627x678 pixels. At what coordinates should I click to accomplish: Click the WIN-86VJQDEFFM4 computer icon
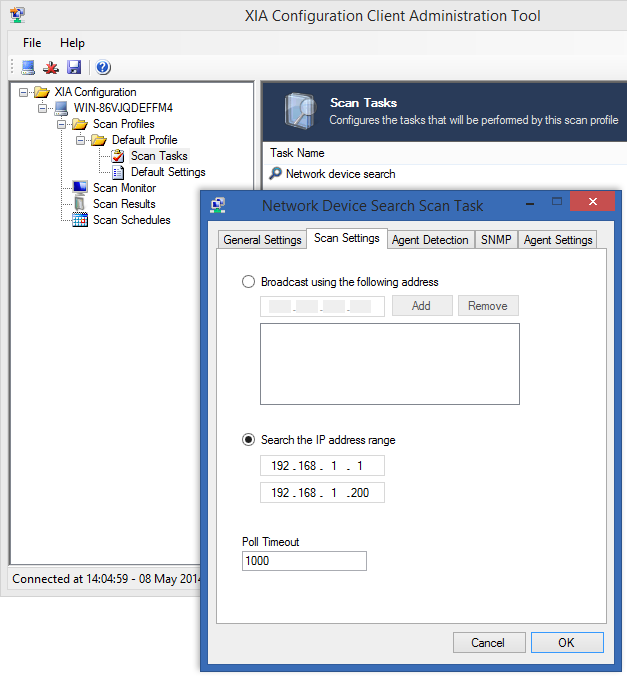point(61,108)
